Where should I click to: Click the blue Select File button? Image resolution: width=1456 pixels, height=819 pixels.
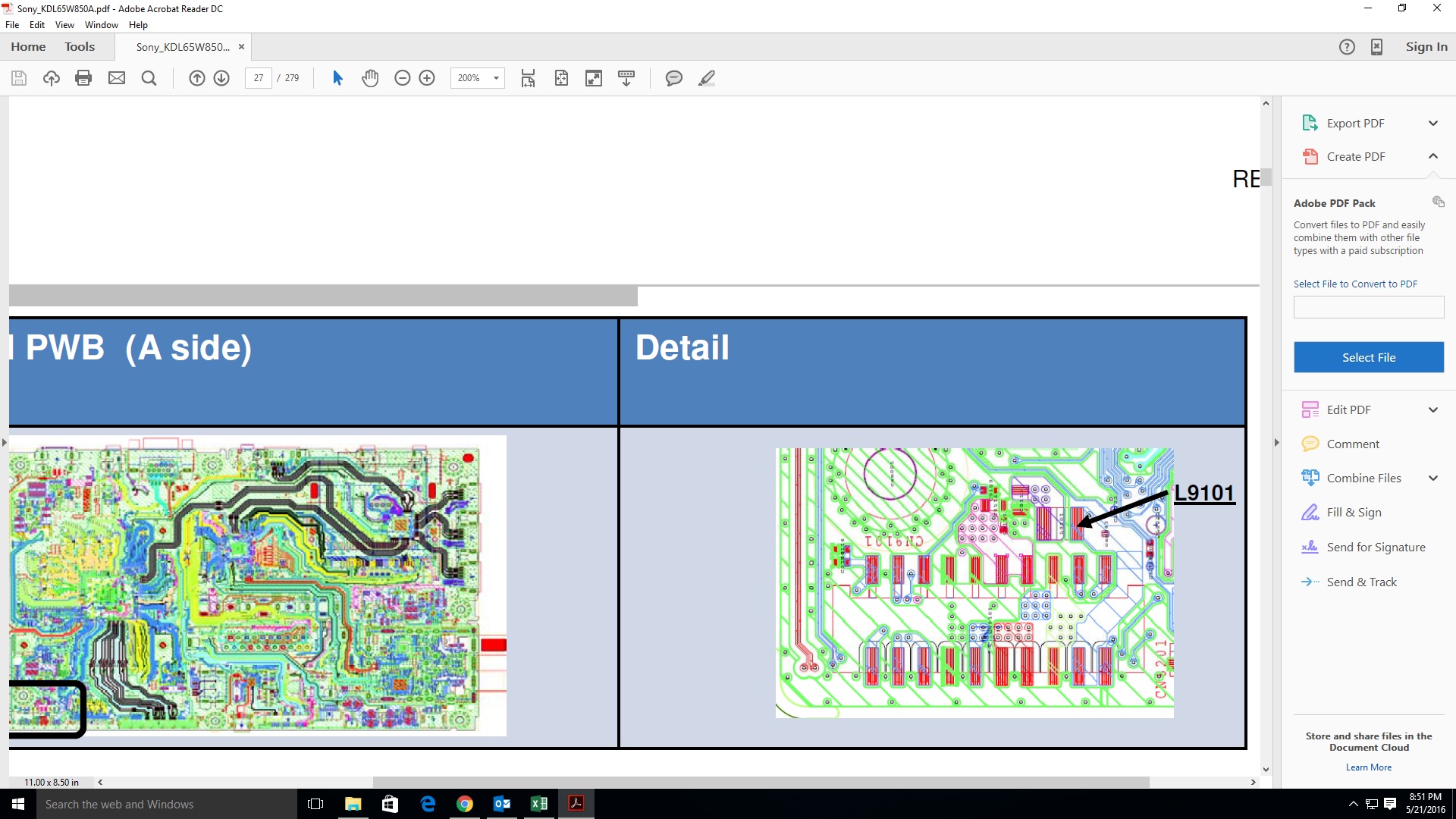pyautogui.click(x=1368, y=357)
